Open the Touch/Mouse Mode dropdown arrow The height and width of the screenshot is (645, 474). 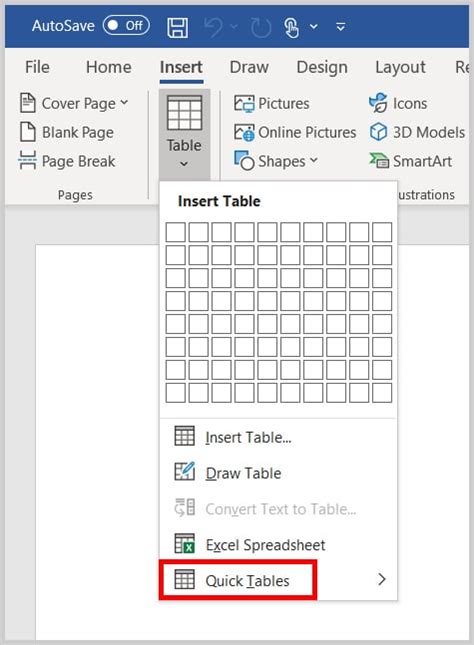pyautogui.click(x=314, y=27)
